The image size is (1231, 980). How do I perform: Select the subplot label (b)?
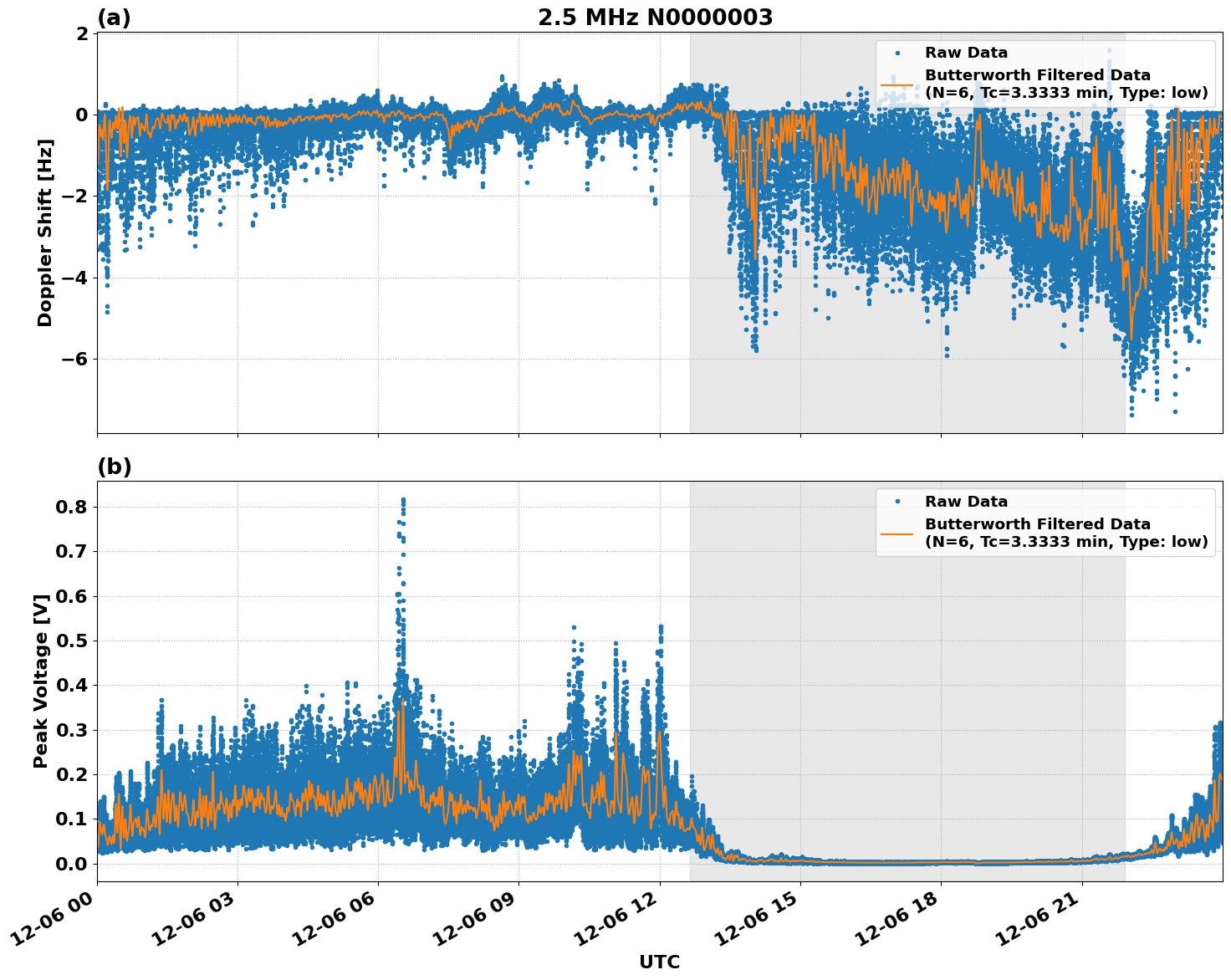pyautogui.click(x=115, y=466)
